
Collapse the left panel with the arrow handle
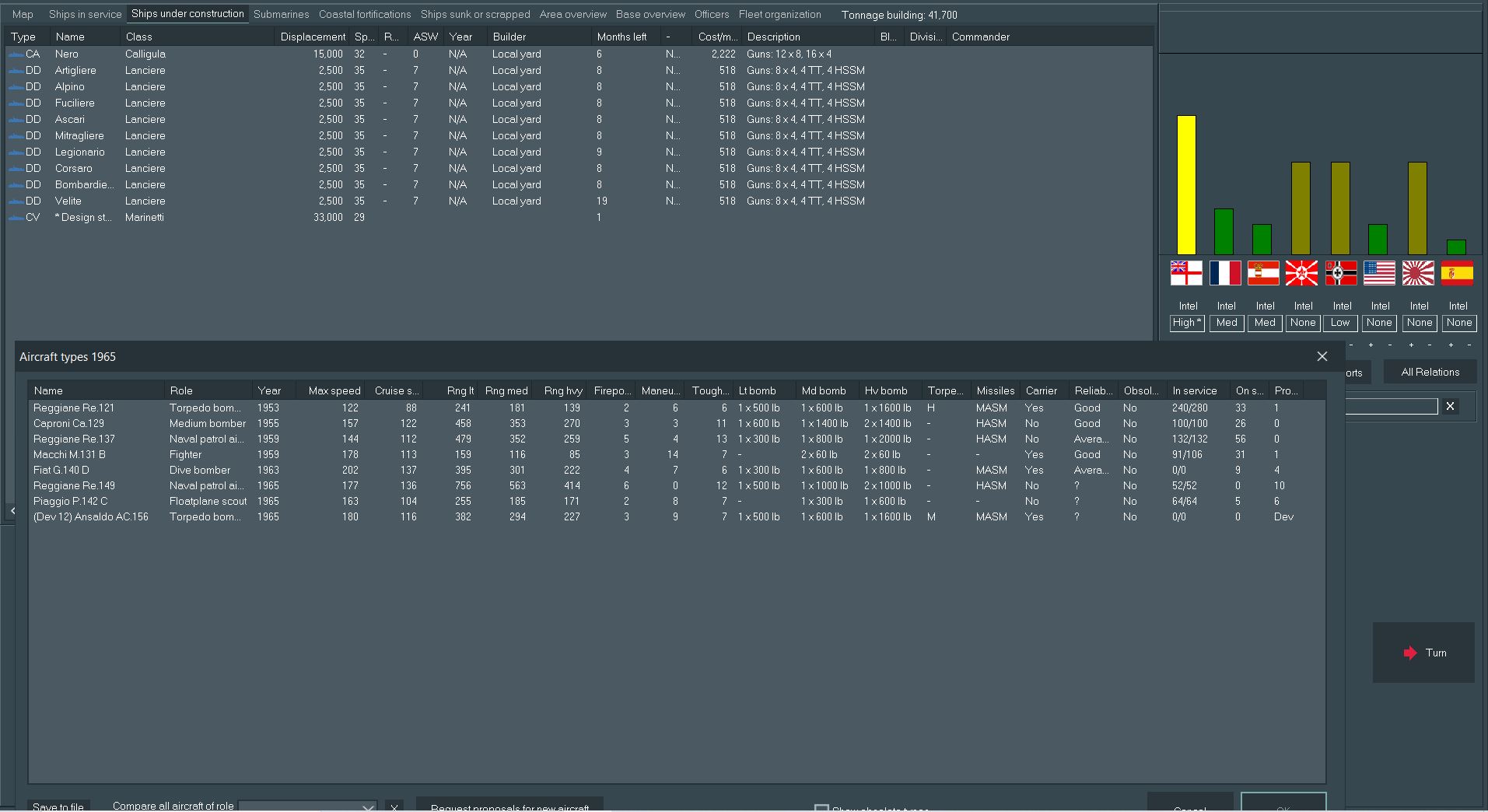coord(12,510)
